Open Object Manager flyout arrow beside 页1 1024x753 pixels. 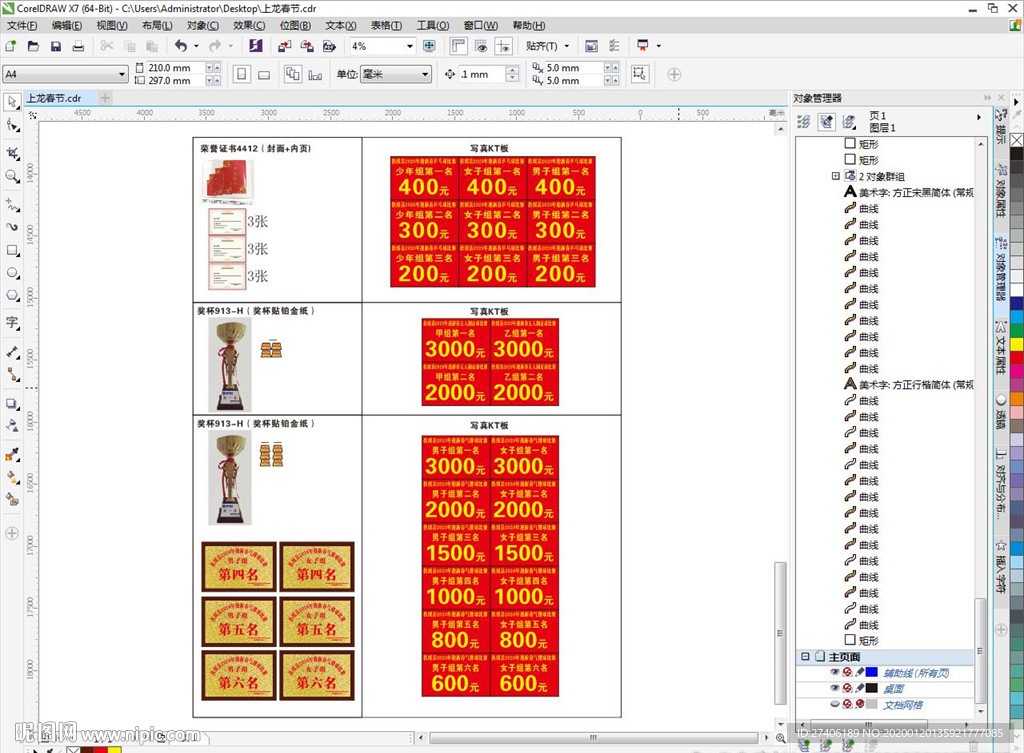coord(979,118)
